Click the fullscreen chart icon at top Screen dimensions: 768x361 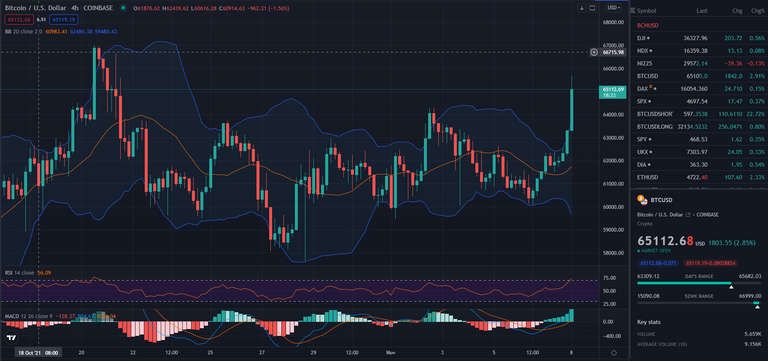[592, 8]
